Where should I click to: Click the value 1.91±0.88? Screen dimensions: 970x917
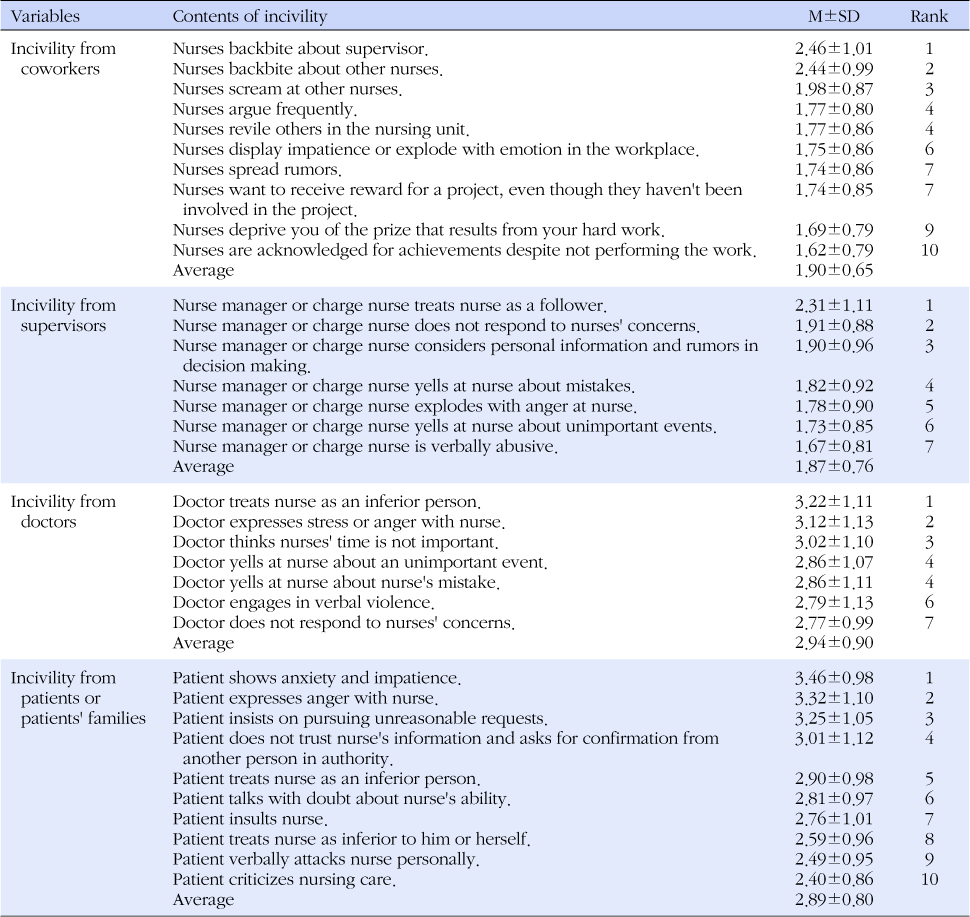(x=834, y=325)
